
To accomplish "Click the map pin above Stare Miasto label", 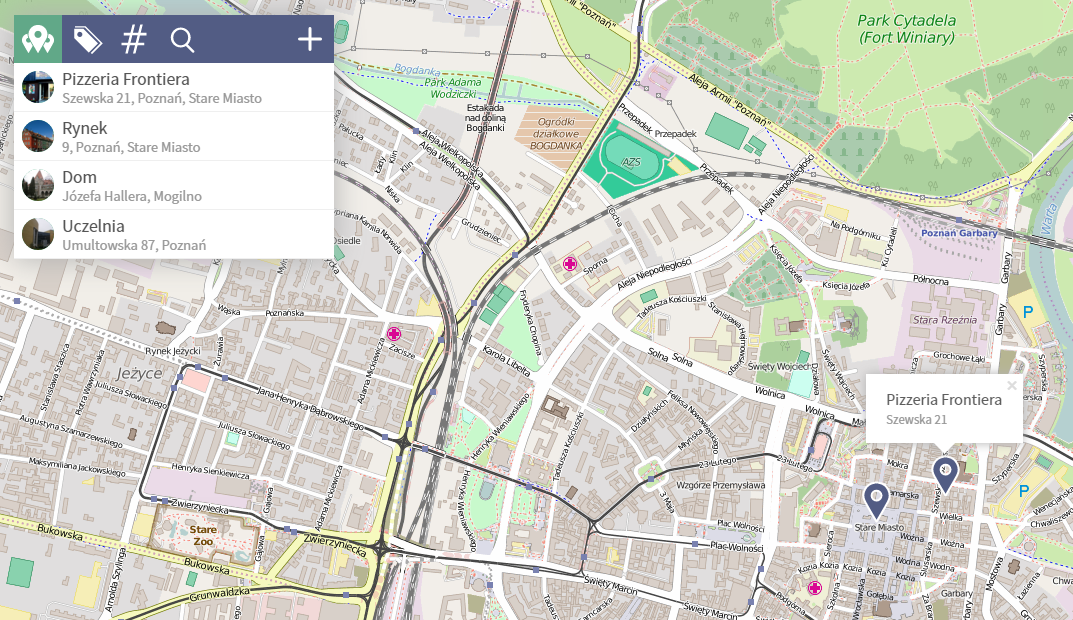I will pyautogui.click(x=876, y=500).
